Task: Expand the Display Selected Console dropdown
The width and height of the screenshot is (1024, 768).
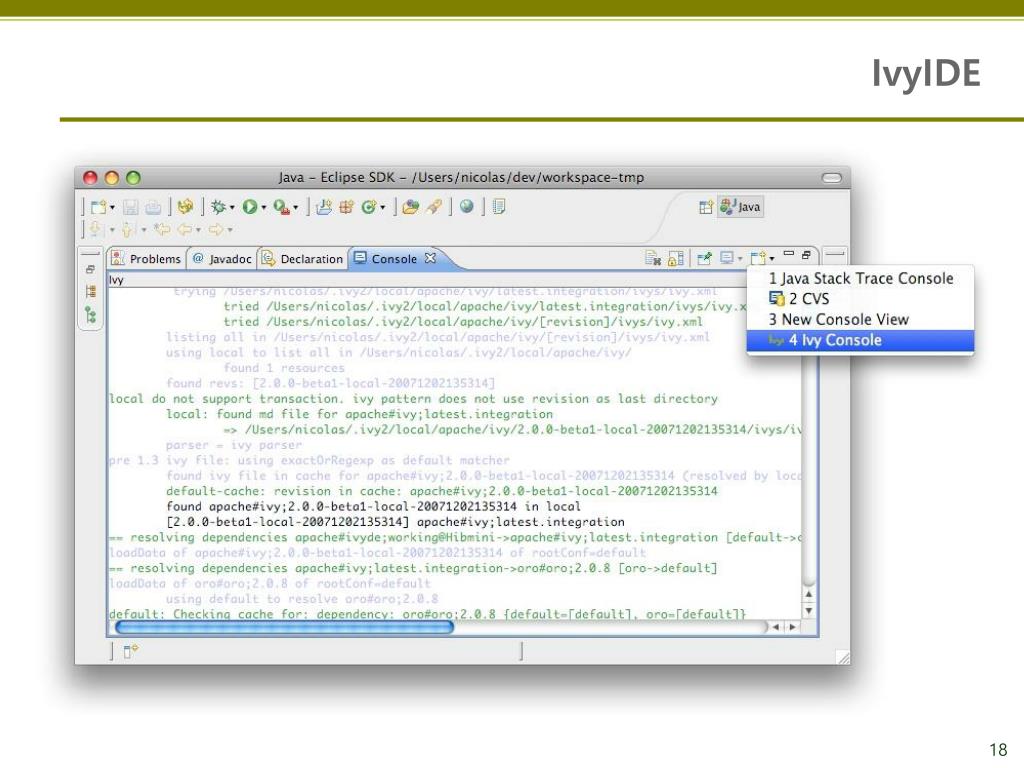Action: pos(740,259)
